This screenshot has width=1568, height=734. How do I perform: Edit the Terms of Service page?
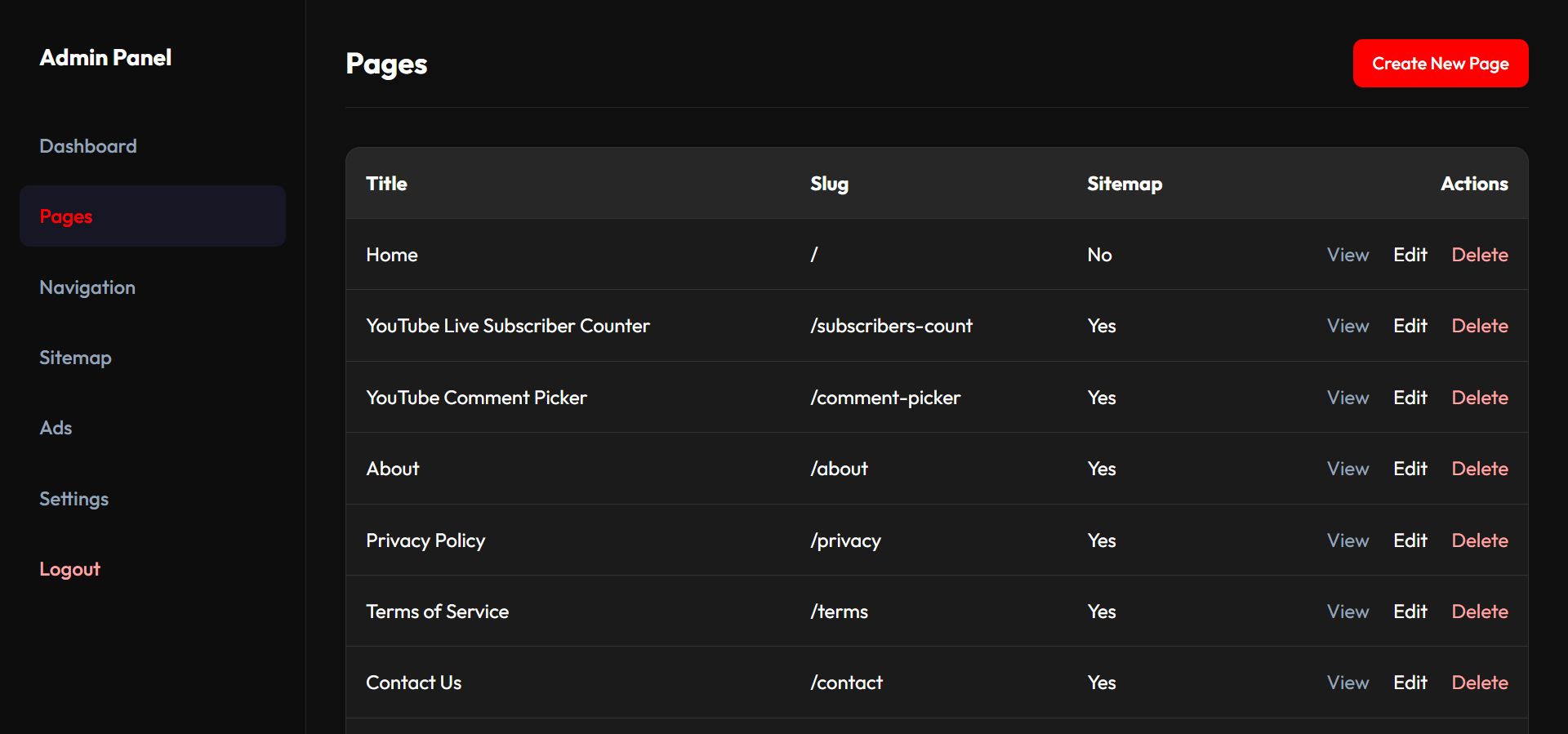click(1410, 612)
